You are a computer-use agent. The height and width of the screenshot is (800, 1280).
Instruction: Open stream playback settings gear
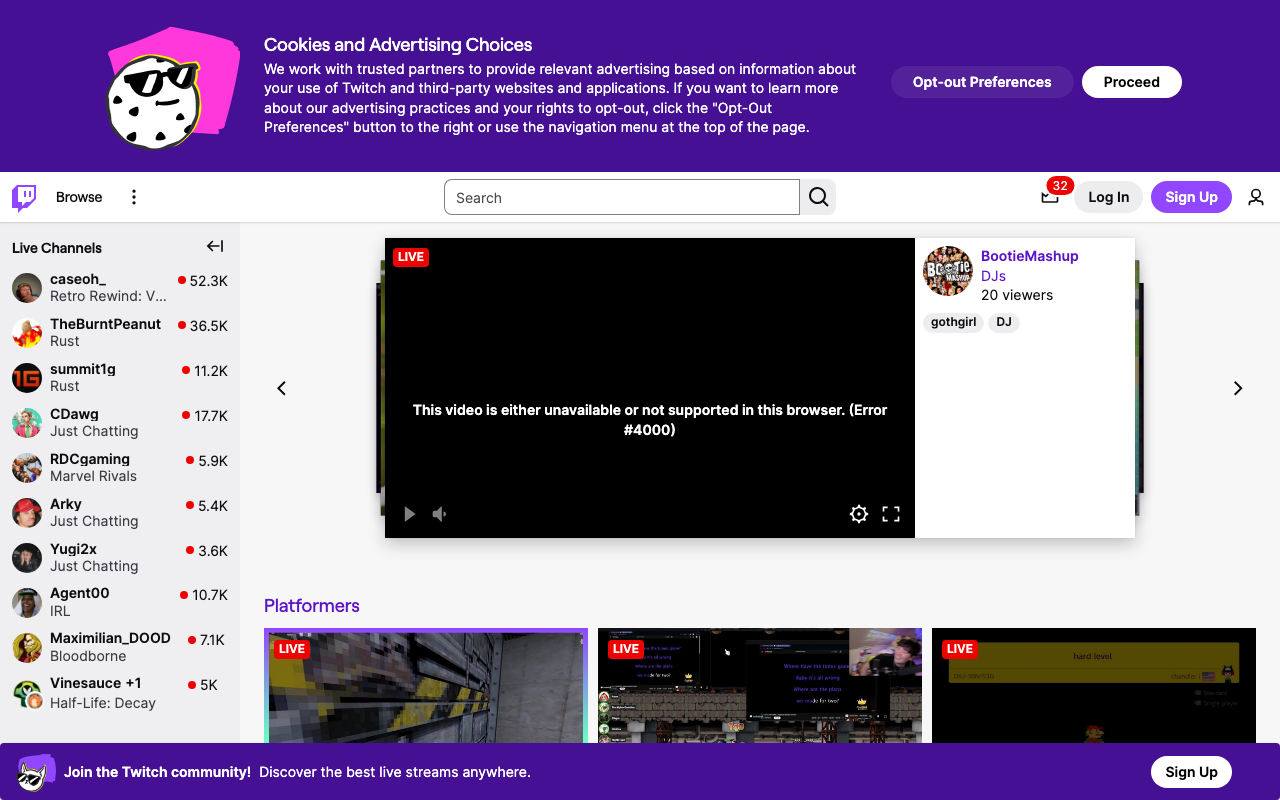click(x=858, y=513)
